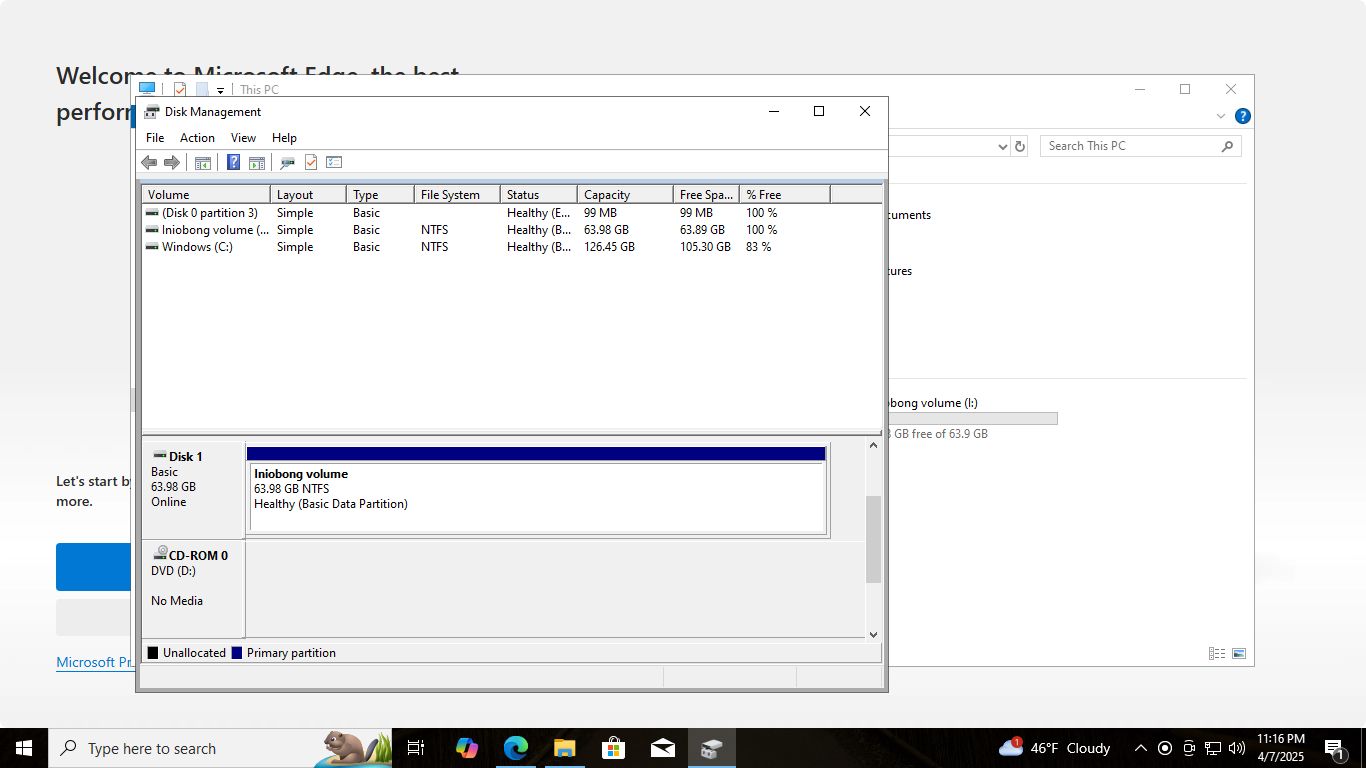Click the black Unallocated legend swatch
Screen dimensions: 1366x768
(x=153, y=653)
